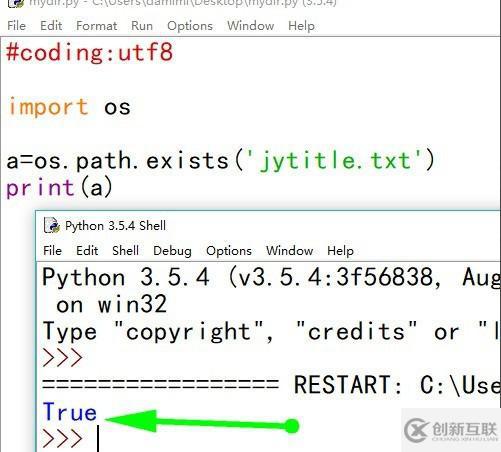Open Options menu in mydir.py editor window
This screenshot has width=501, height=452.
click(x=190, y=26)
